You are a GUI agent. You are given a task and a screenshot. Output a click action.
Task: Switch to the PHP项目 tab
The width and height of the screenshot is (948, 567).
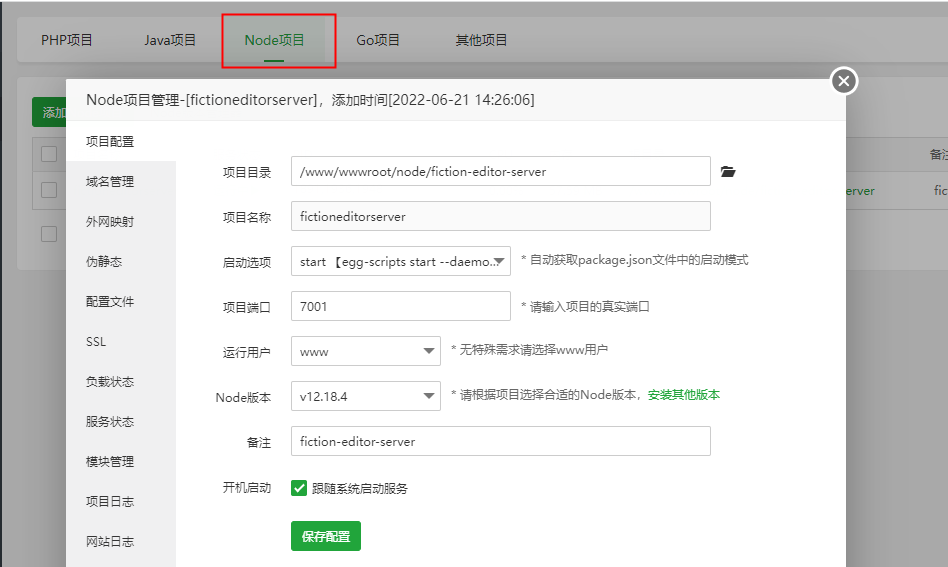67,41
